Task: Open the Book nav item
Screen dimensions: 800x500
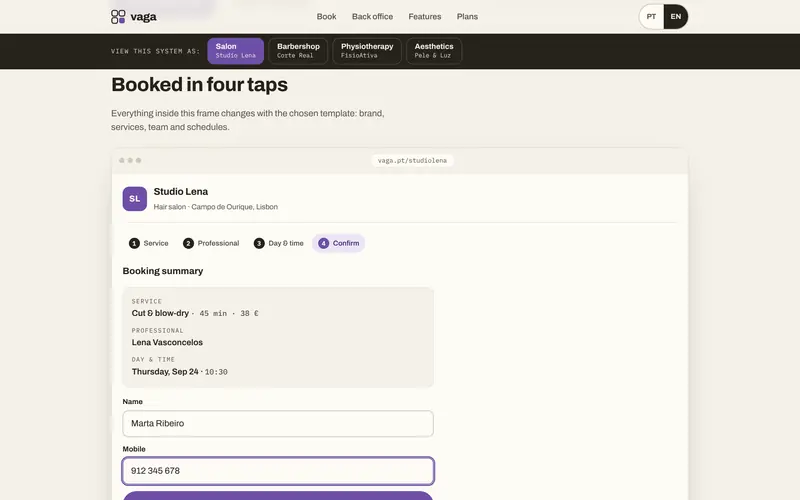Action: pos(327,17)
